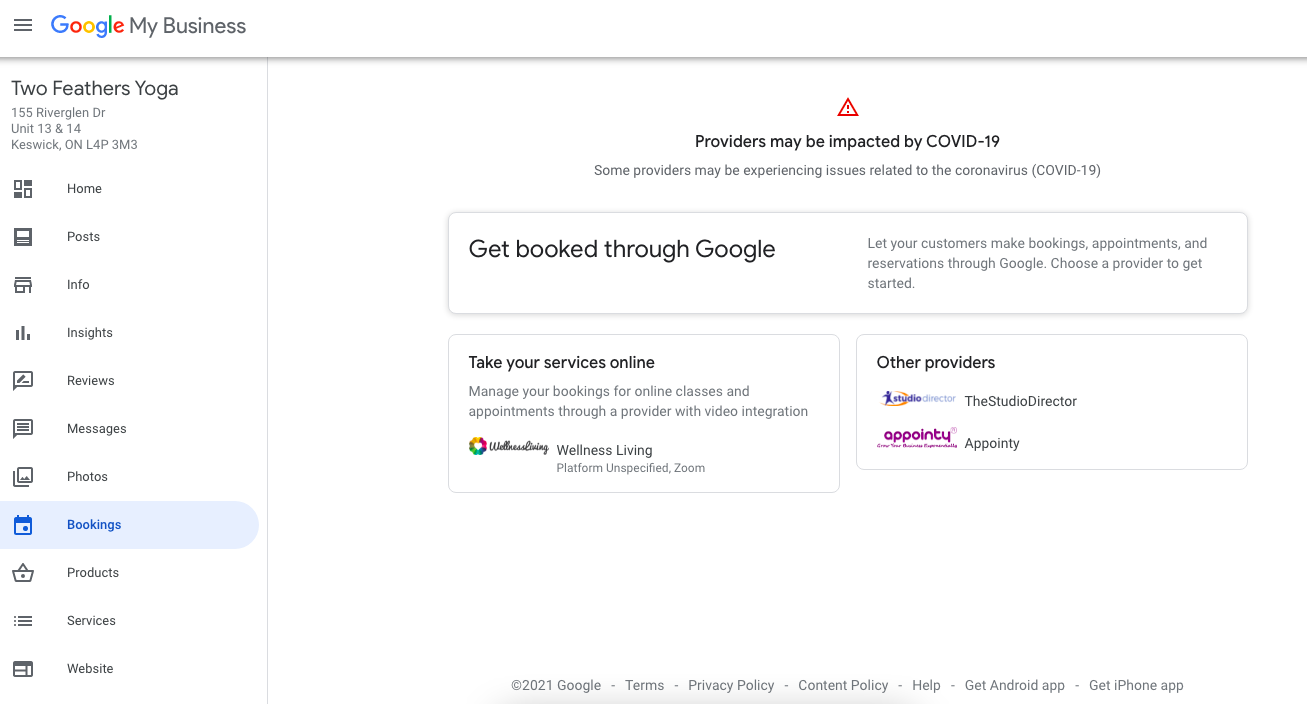This screenshot has height=704, width=1307.
Task: Click the Posts sidebar icon
Action: coord(23,237)
